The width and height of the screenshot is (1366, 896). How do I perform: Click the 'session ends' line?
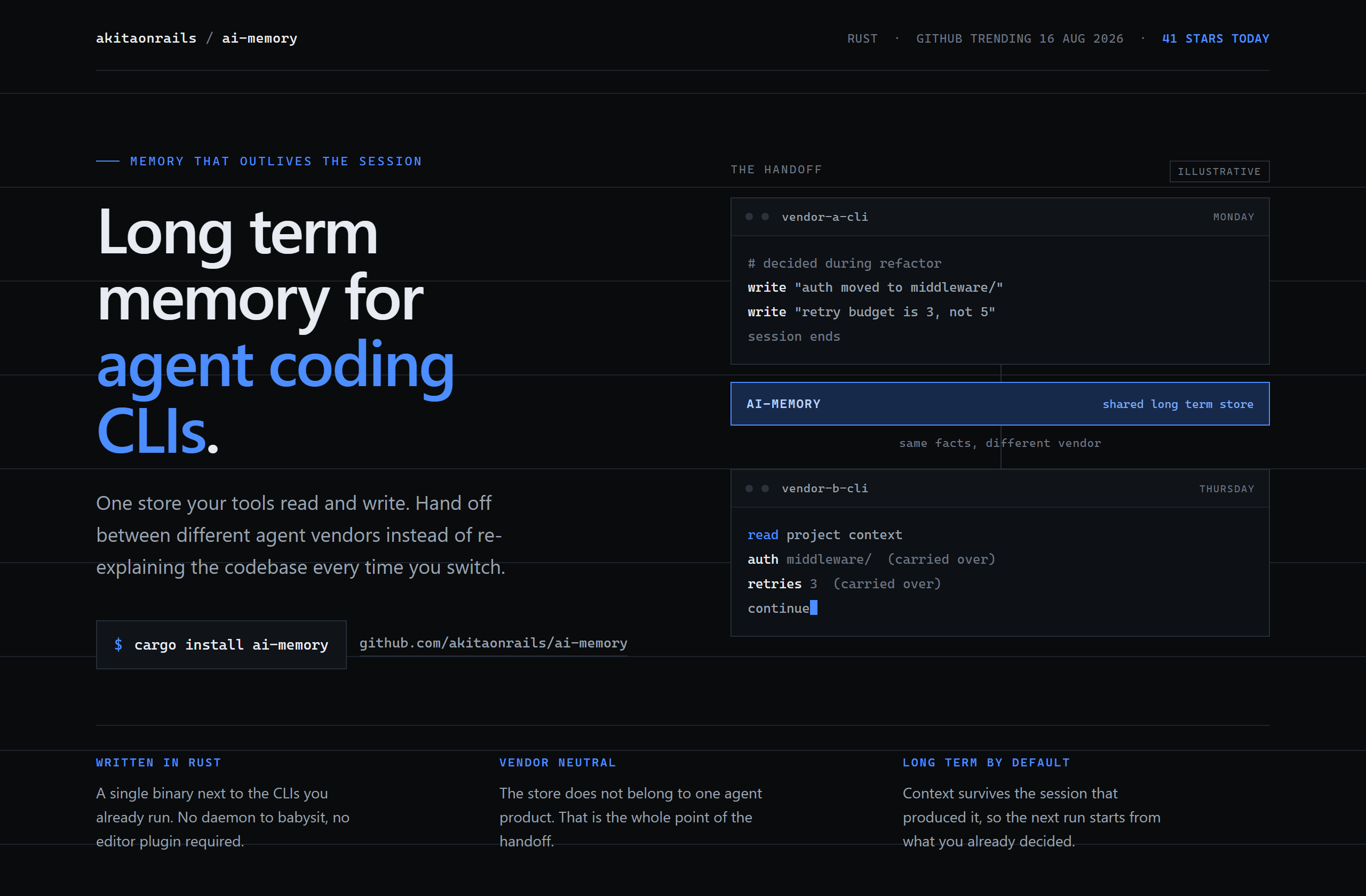(x=794, y=336)
